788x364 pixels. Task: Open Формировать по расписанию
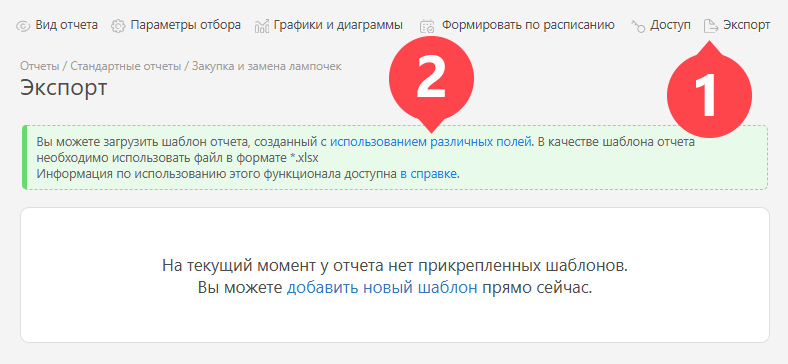click(x=528, y=25)
